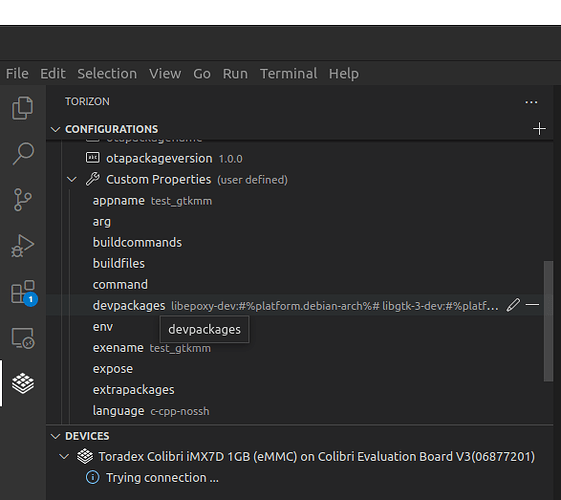The image size is (561, 500).
Task: Collapse the CONFIGURATIONS section
Action: 55,129
